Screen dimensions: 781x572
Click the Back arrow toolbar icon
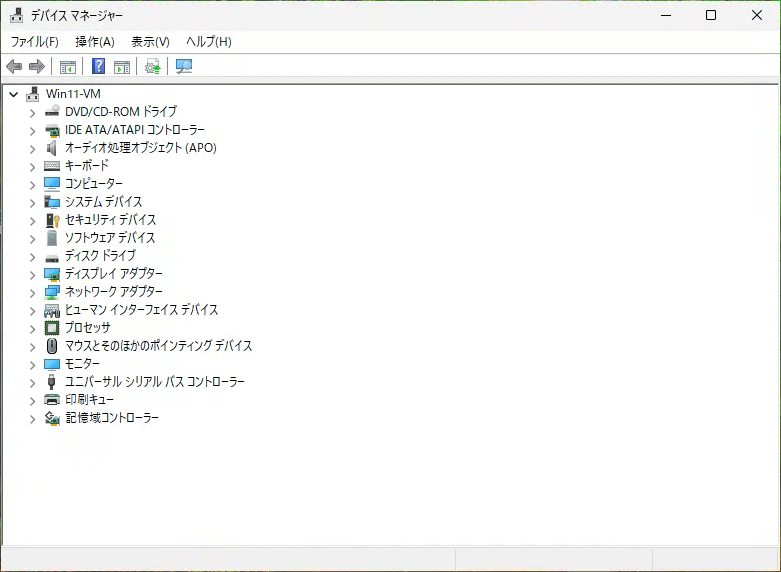click(x=14, y=66)
